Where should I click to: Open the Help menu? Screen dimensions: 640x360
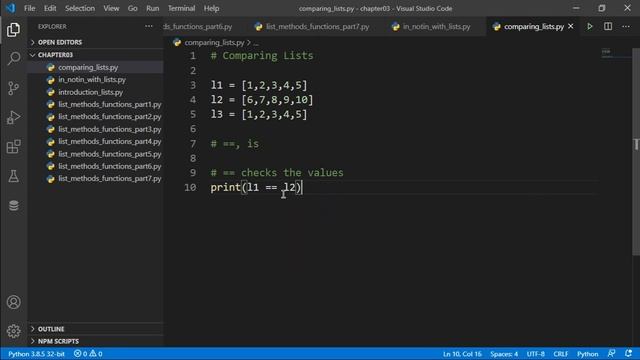[211, 8]
